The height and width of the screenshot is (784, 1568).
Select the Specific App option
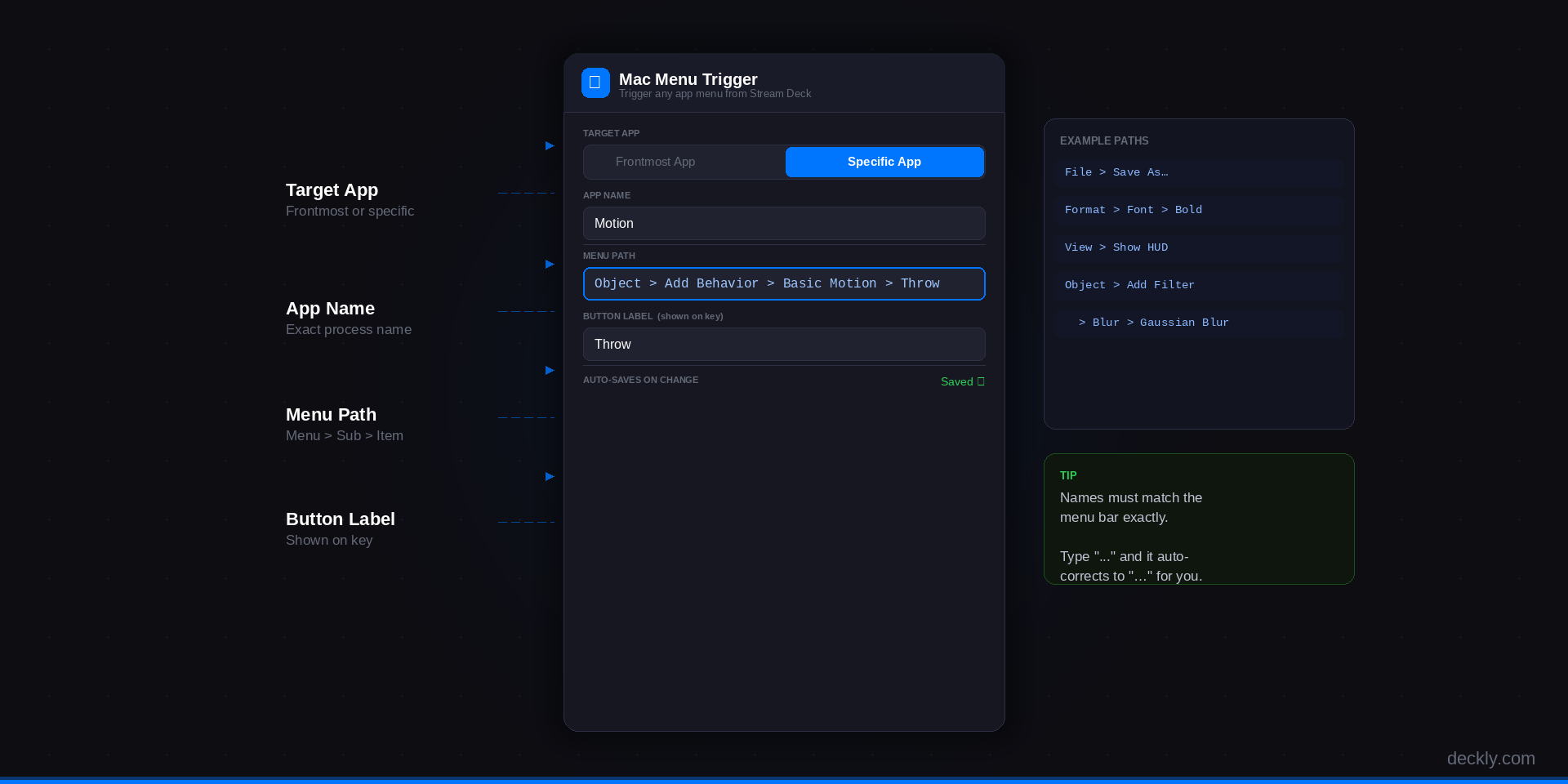pyautogui.click(x=884, y=162)
